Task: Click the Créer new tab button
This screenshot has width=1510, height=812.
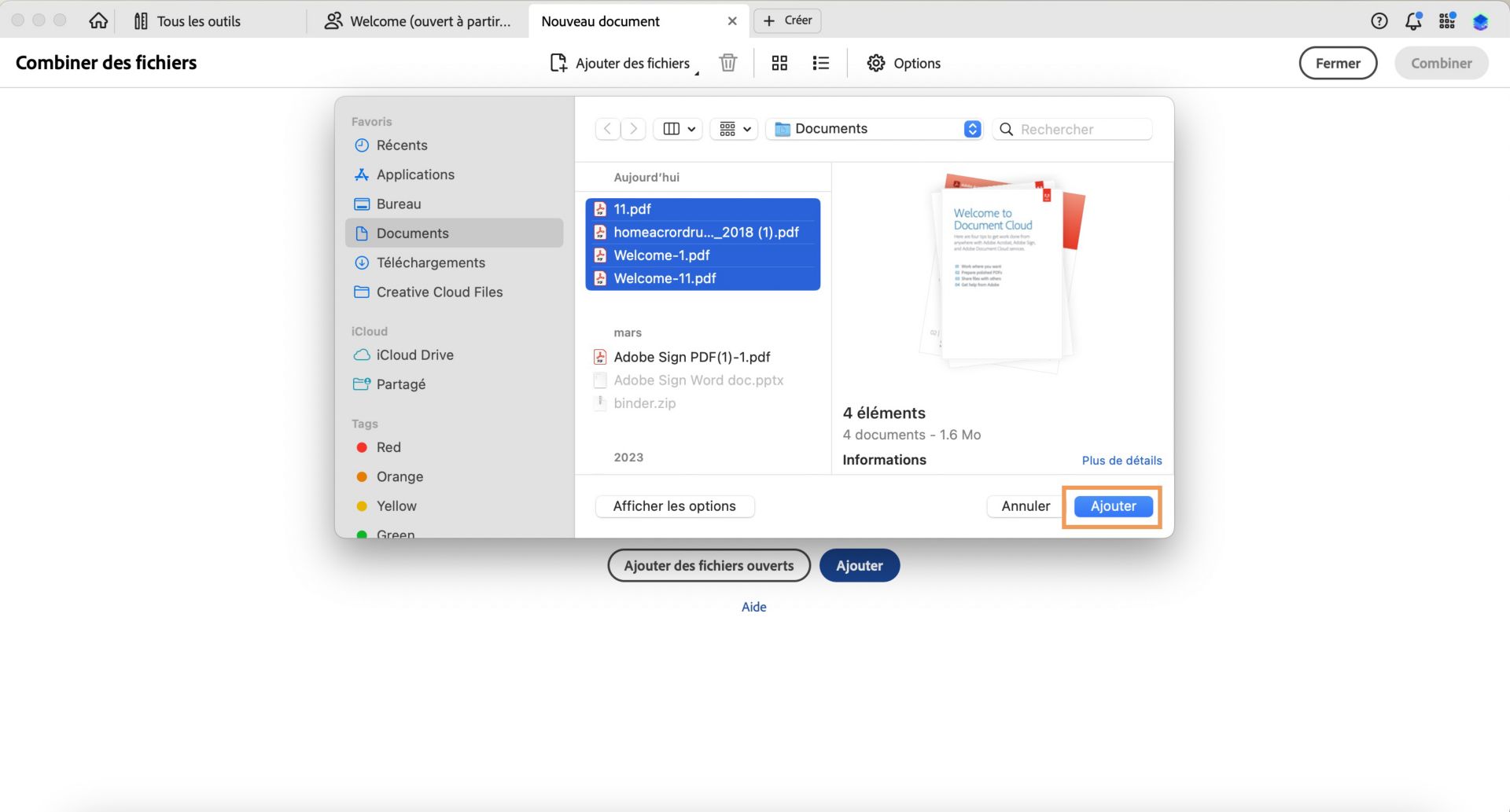Action: coord(787,20)
